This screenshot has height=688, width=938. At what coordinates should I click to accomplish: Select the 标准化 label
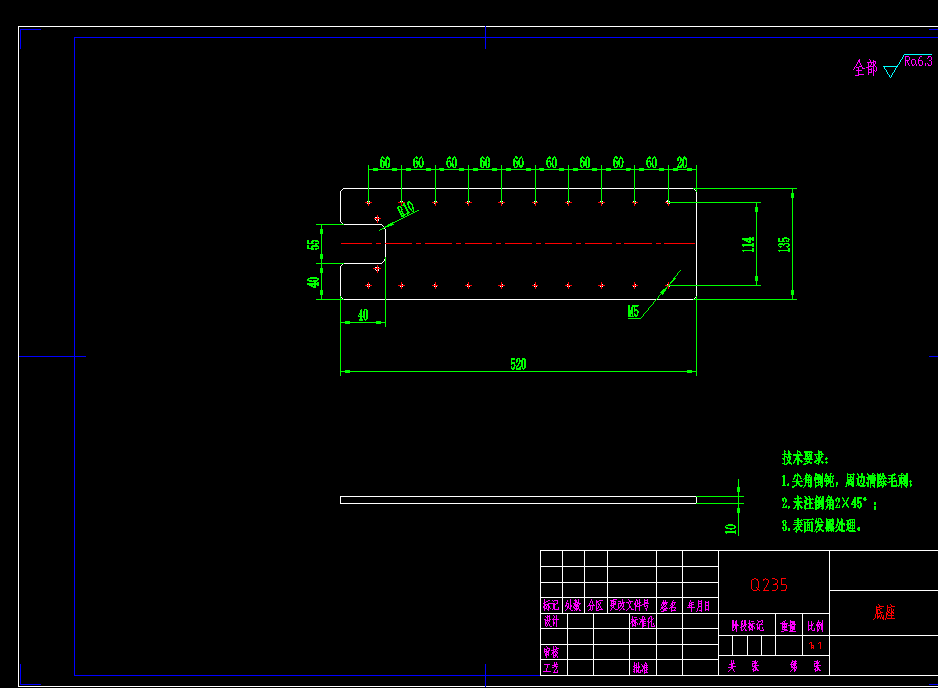point(642,622)
